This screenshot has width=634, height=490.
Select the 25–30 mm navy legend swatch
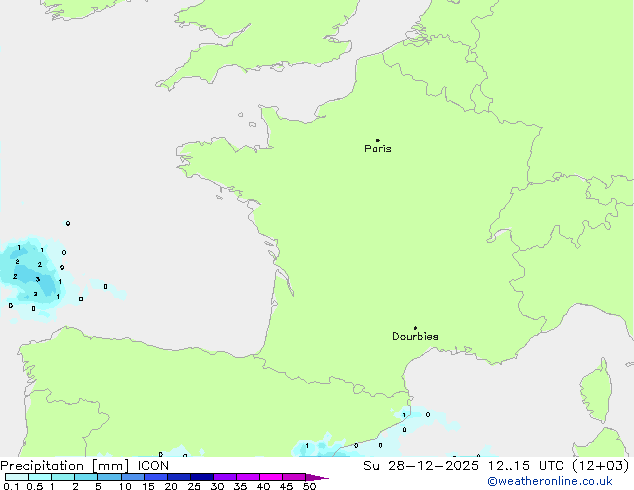coord(202,477)
